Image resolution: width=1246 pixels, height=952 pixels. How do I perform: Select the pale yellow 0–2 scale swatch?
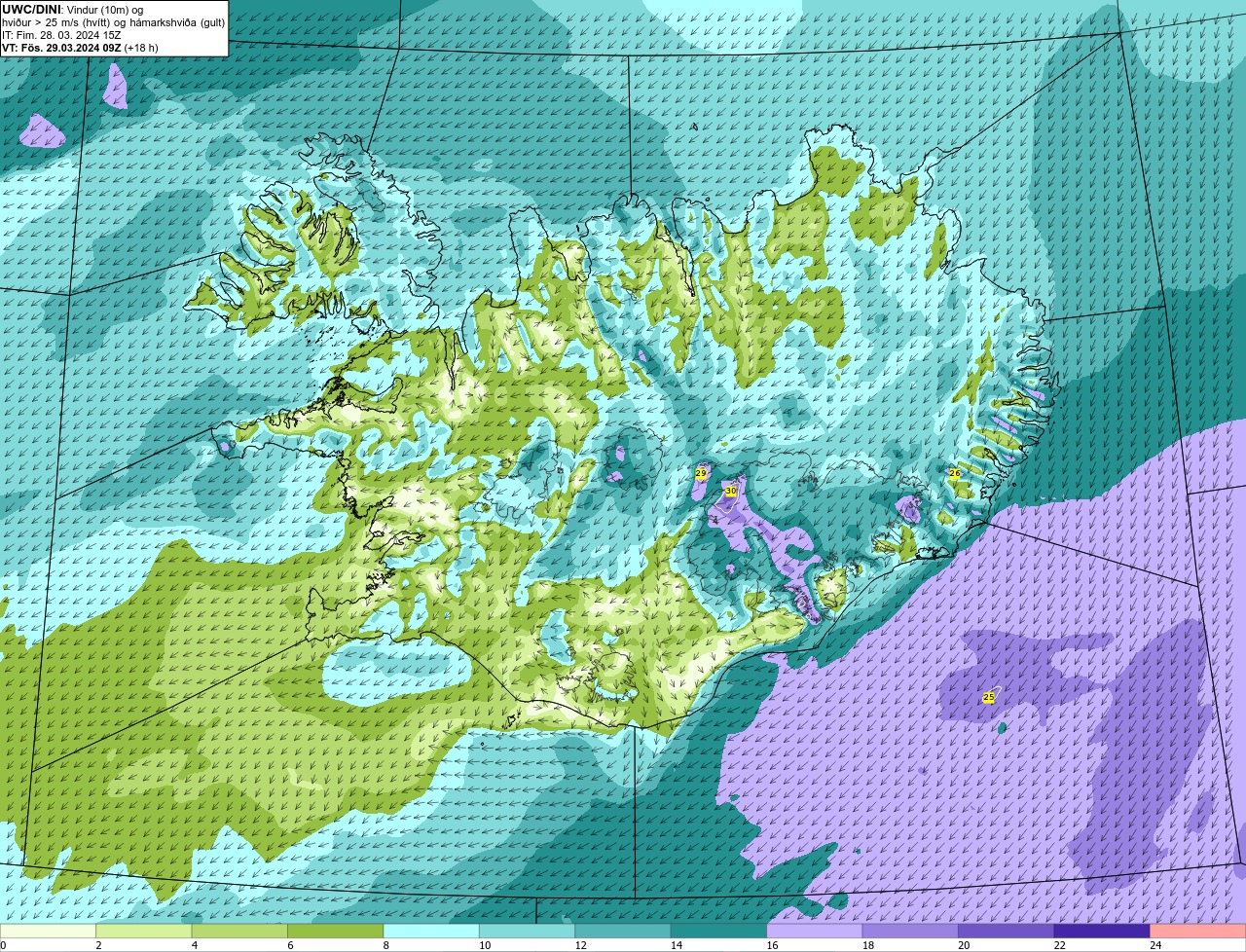pos(49,932)
